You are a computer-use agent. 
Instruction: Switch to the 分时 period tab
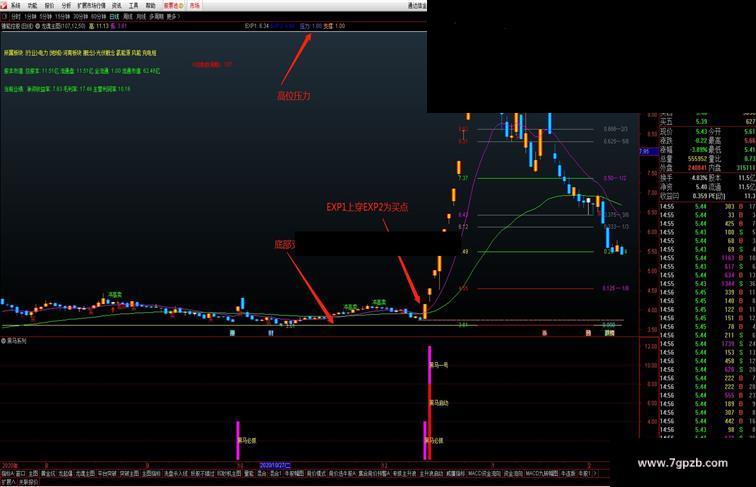[16, 17]
